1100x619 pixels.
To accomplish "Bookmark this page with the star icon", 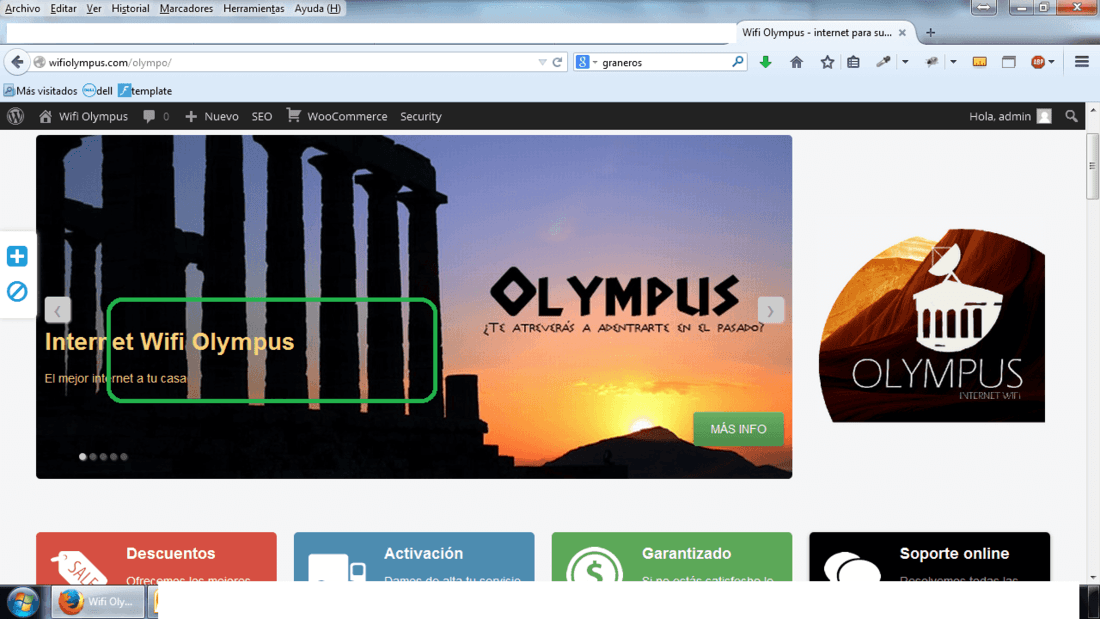I will (827, 62).
